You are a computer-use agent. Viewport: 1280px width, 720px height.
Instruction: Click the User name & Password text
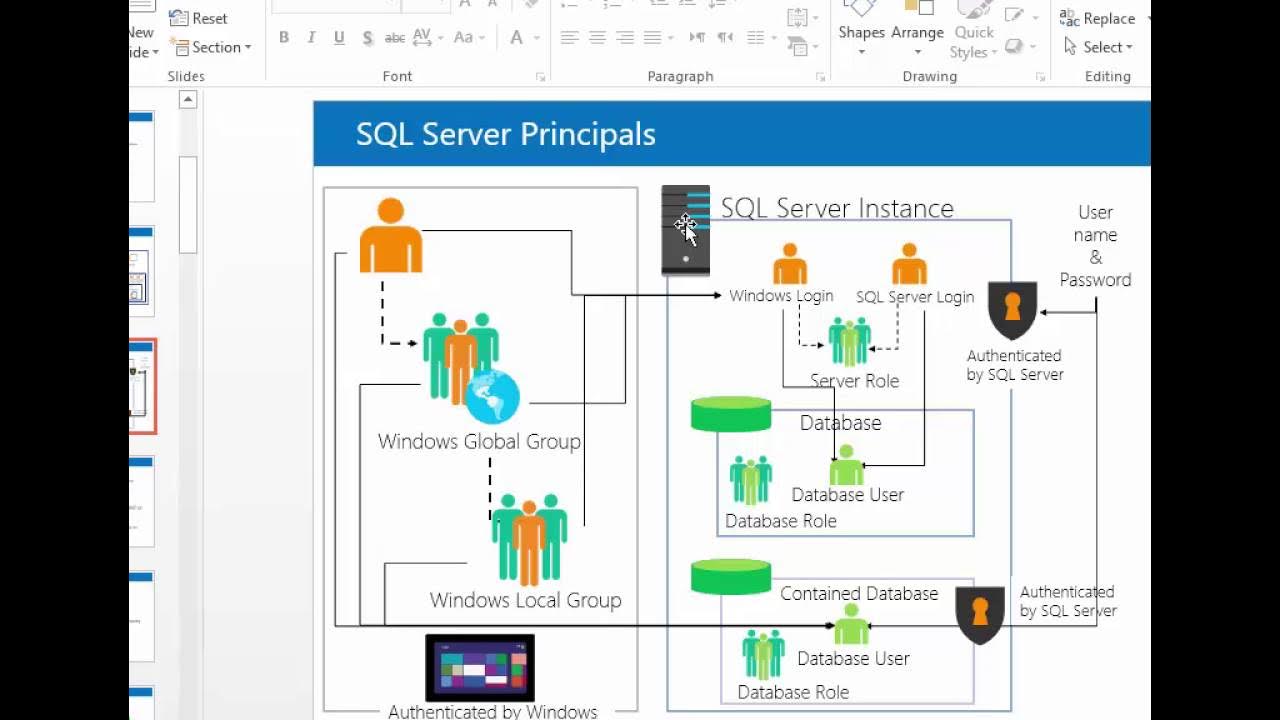click(1095, 246)
